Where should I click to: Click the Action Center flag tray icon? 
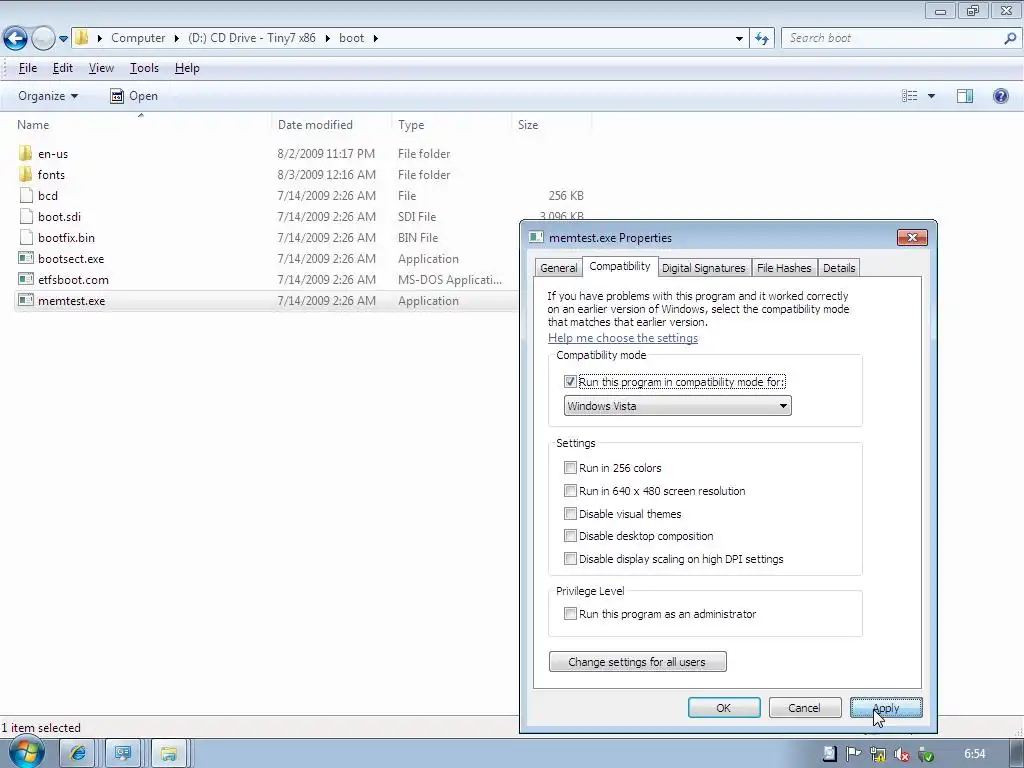point(853,754)
